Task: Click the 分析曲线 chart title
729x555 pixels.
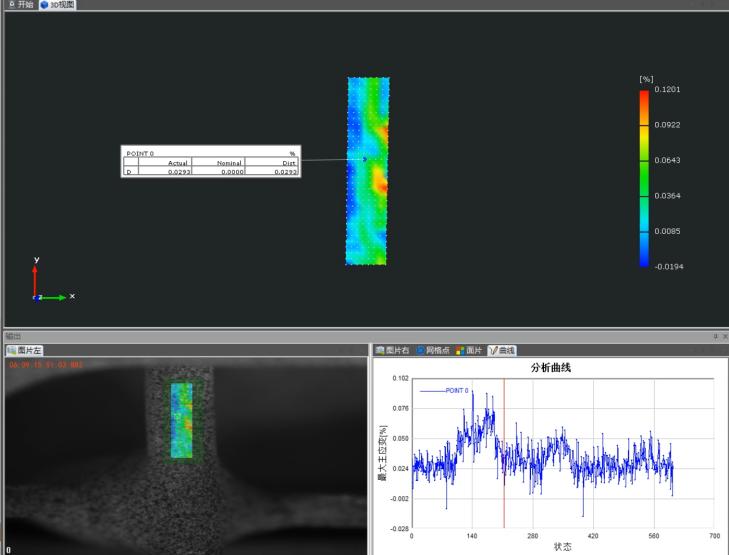Action: [553, 368]
